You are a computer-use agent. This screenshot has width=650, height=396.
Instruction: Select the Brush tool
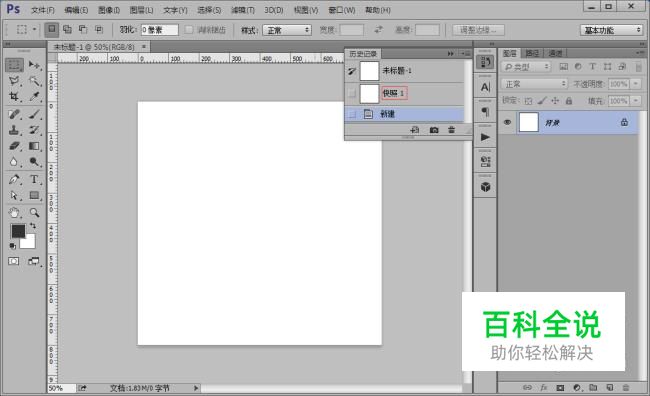coord(34,114)
